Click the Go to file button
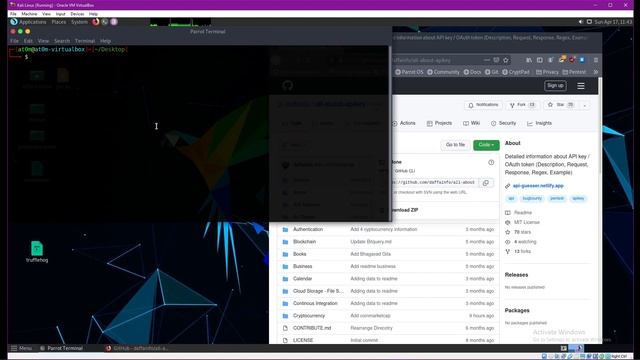The width and height of the screenshot is (640, 360). click(x=455, y=145)
